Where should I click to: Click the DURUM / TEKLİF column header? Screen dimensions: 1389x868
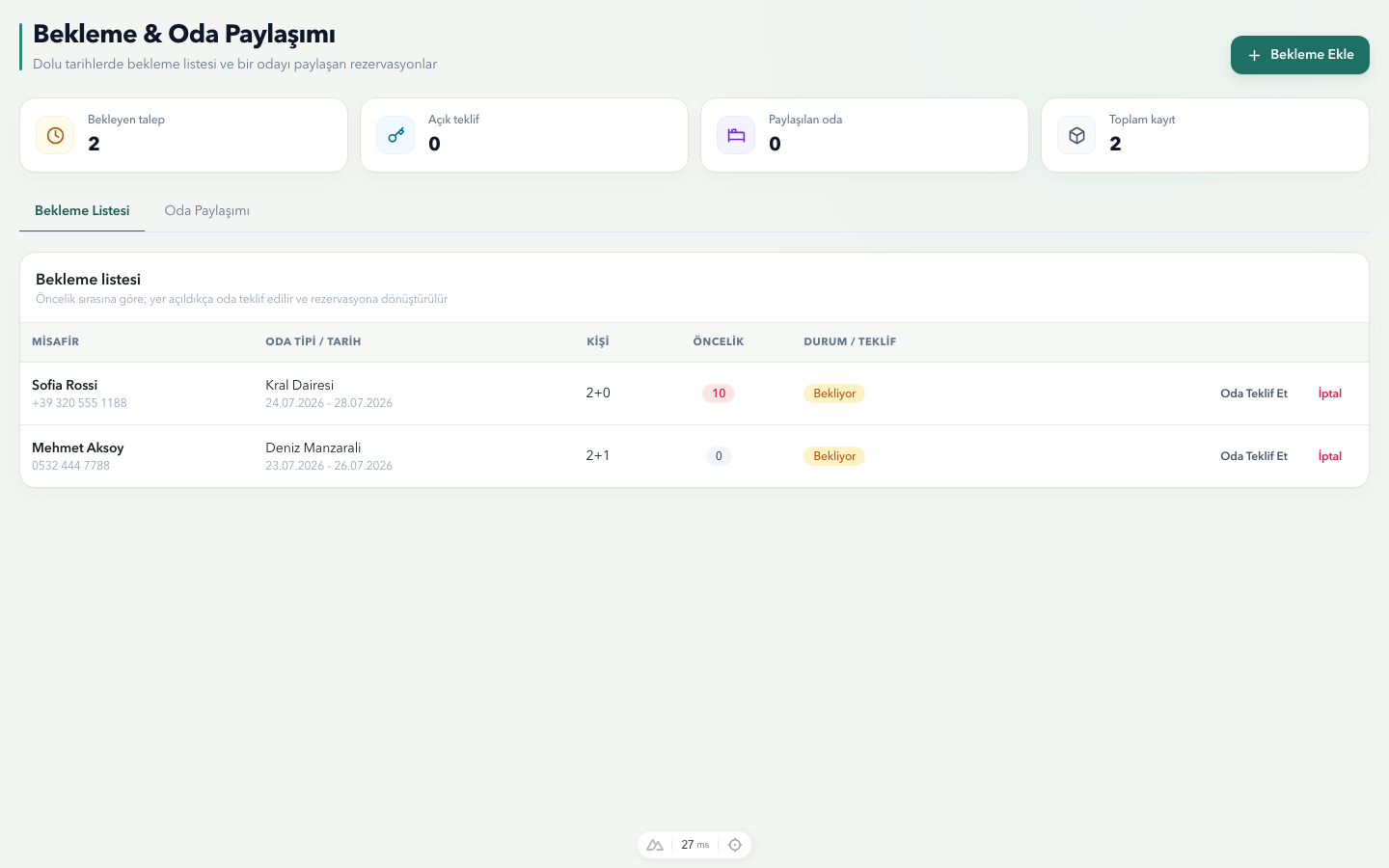pos(850,341)
